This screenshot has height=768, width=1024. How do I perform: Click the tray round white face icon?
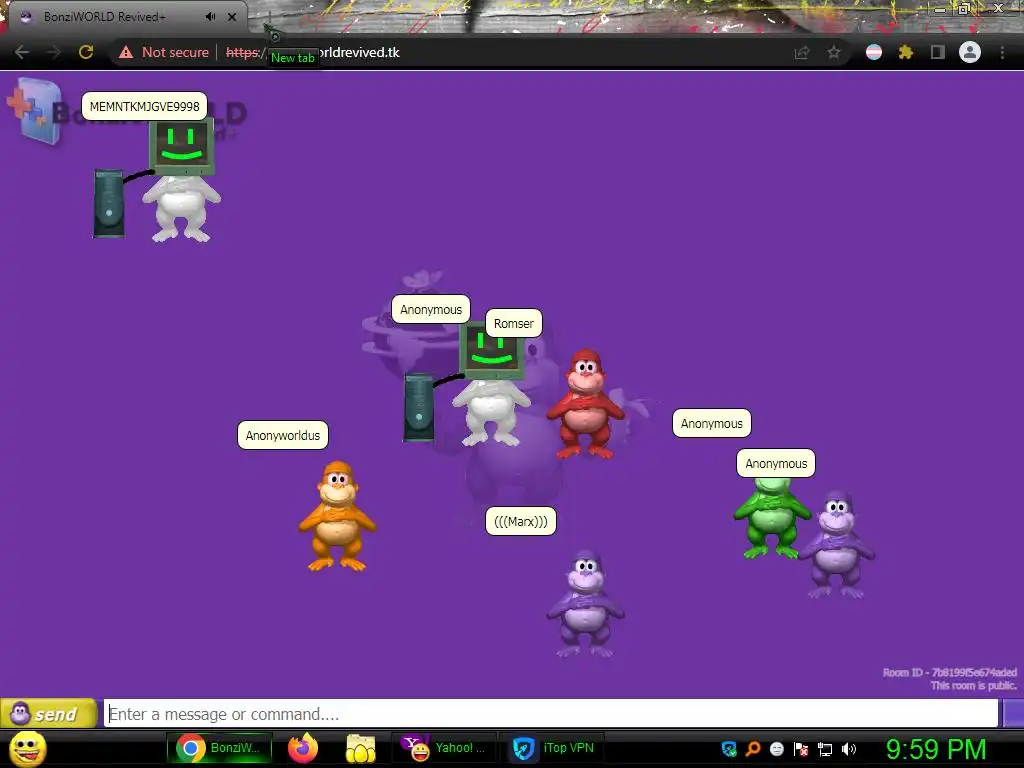[x=776, y=749]
